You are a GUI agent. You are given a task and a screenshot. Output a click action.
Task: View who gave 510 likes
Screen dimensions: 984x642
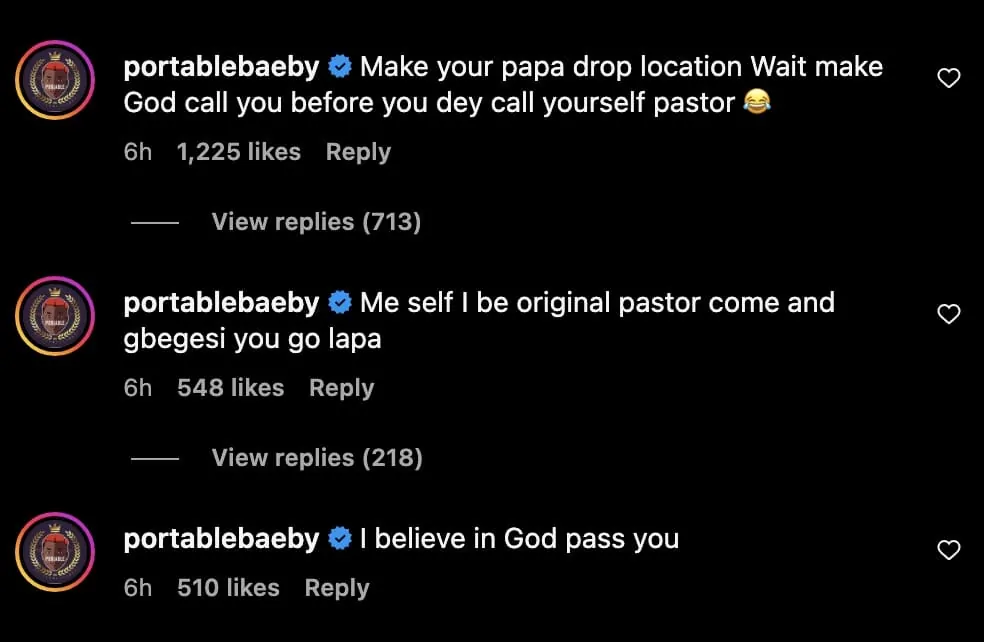[x=228, y=588]
